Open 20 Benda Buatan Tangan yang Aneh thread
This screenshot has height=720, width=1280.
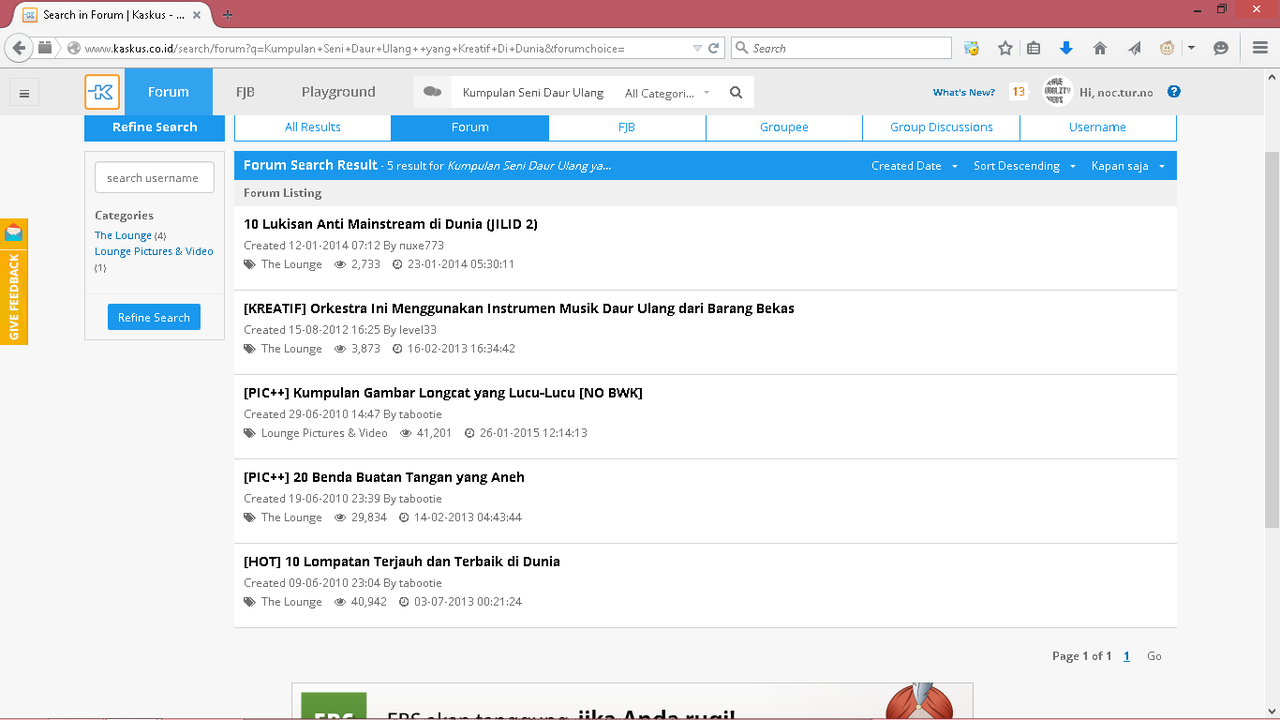[x=384, y=477]
